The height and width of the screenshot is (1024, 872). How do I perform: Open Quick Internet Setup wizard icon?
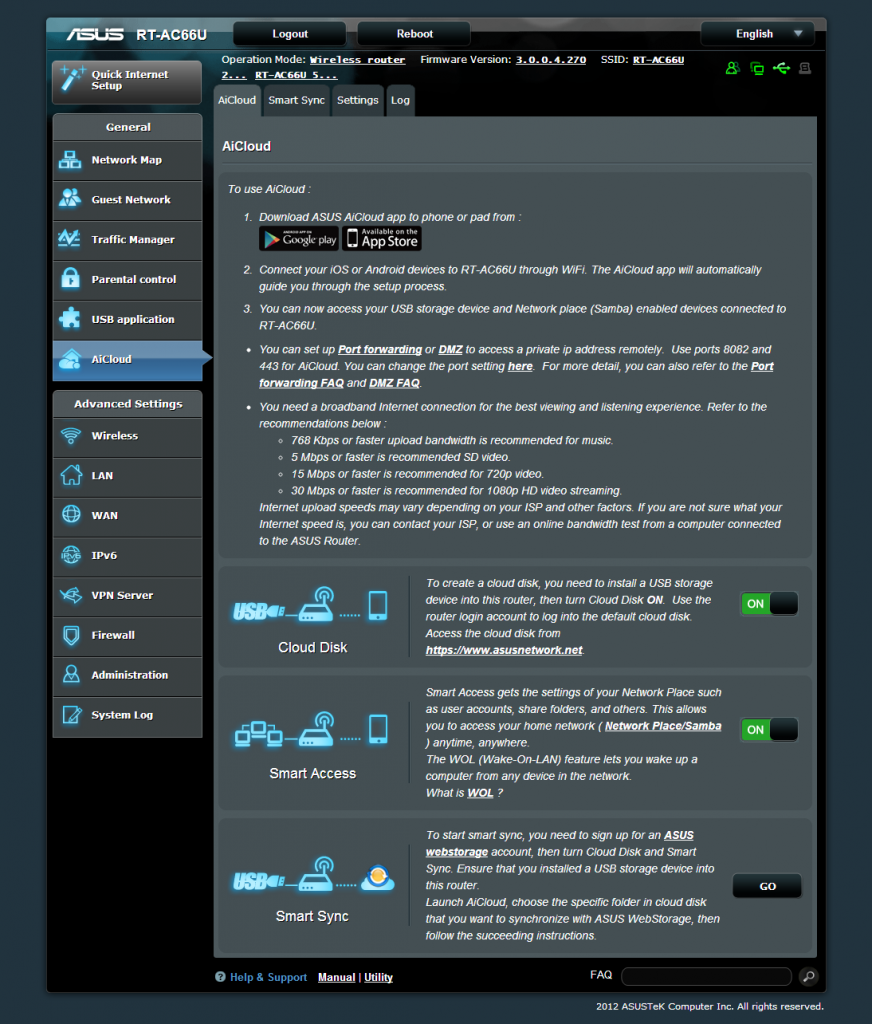(x=72, y=80)
